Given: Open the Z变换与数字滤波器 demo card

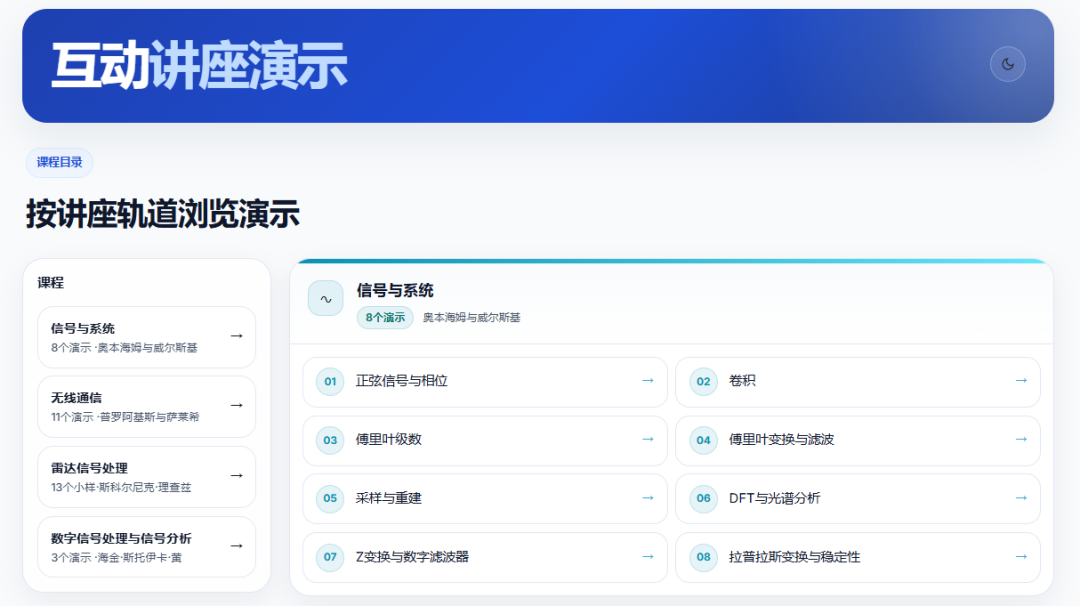Looking at the screenshot, I should (x=485, y=557).
